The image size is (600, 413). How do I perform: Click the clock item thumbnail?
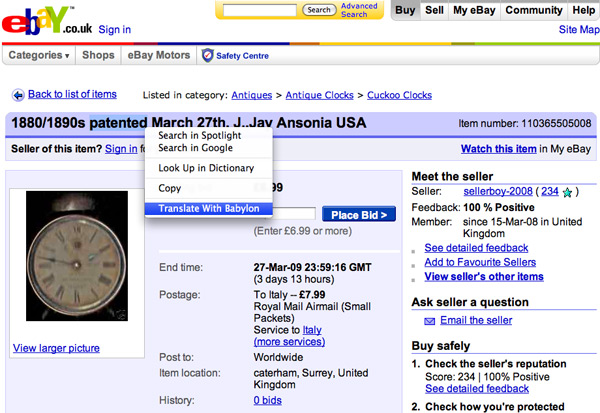[77, 256]
